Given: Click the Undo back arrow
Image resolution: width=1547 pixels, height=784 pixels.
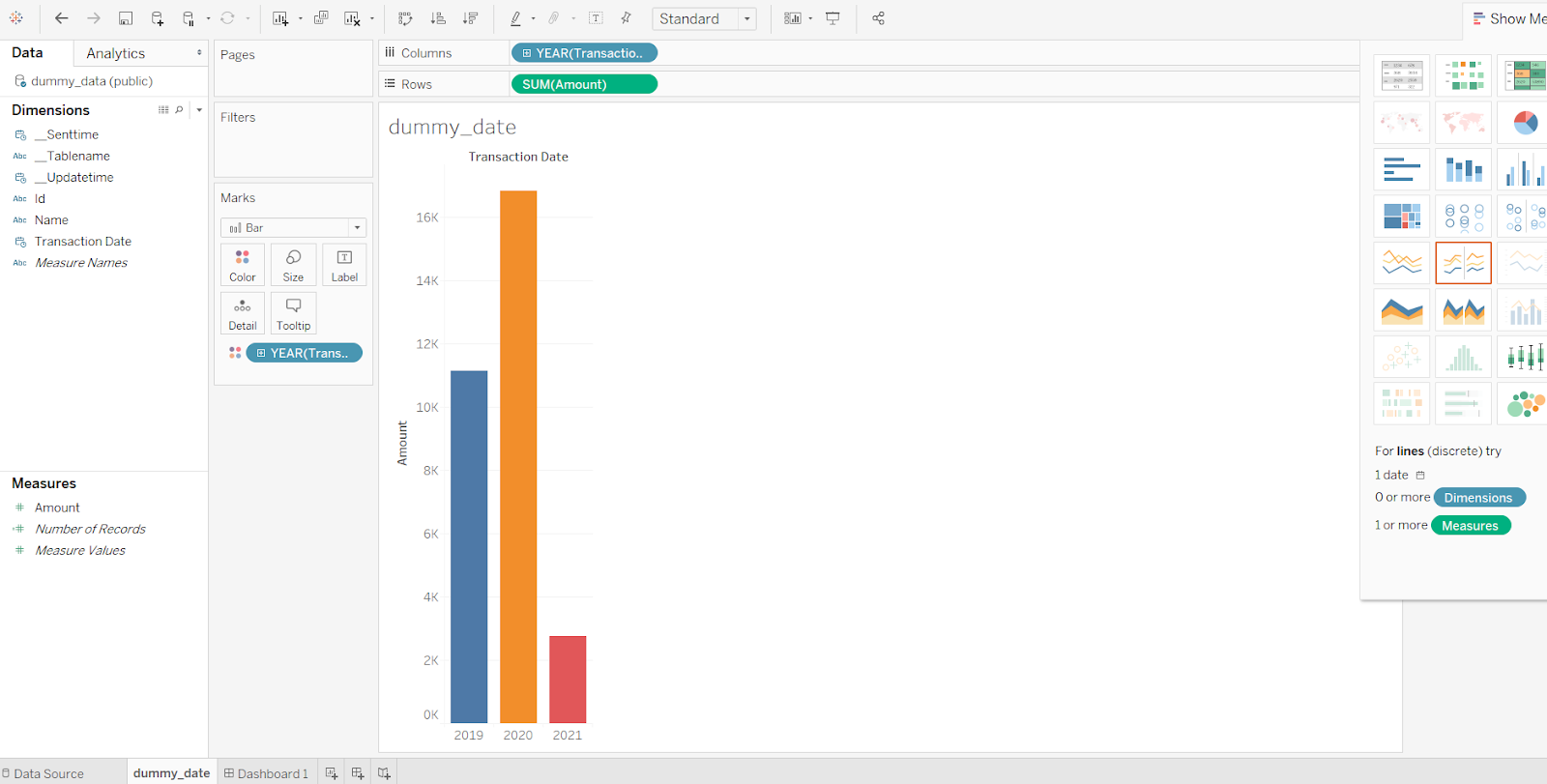Looking at the screenshot, I should click(x=62, y=18).
